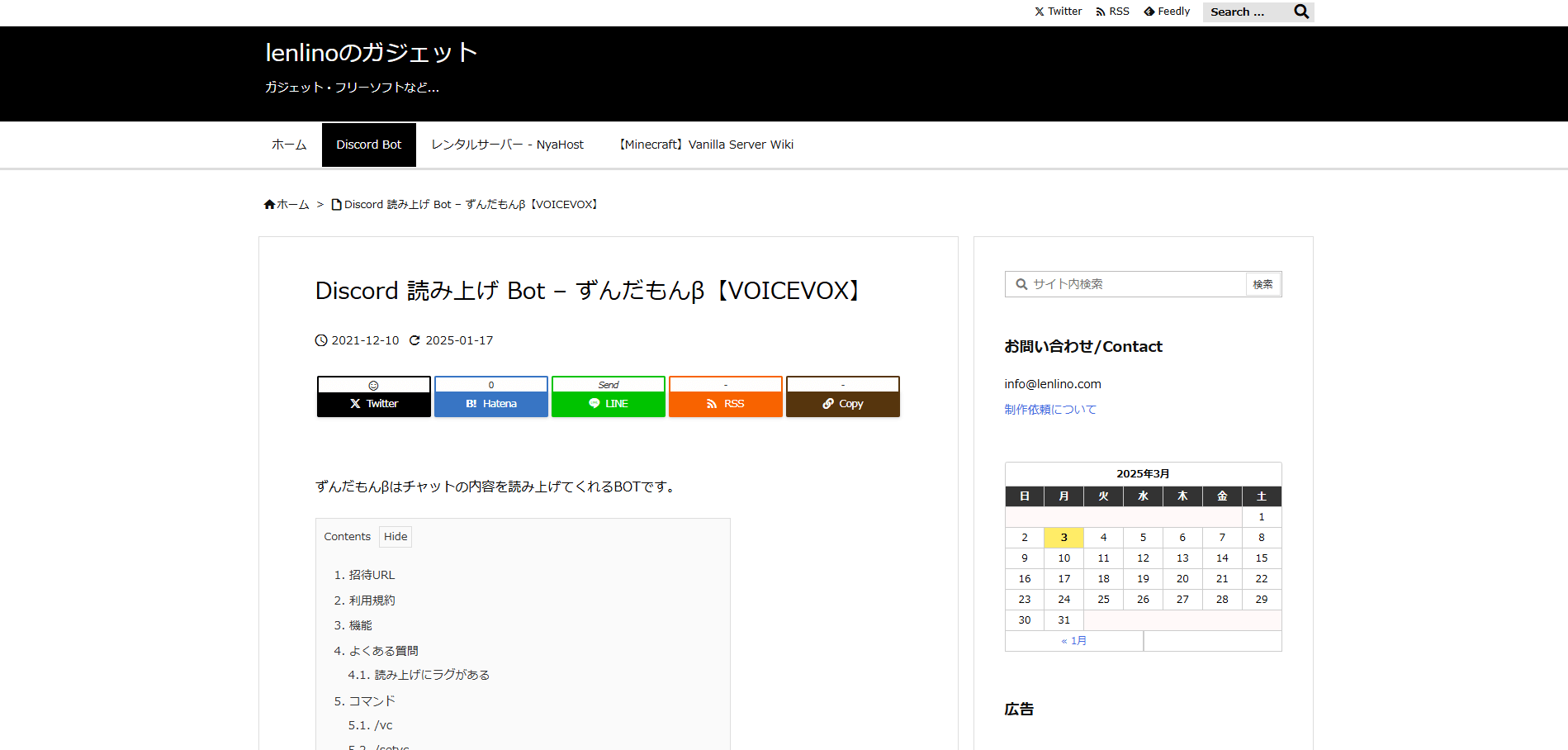Click the magnifier search icon at top

point(1301,12)
